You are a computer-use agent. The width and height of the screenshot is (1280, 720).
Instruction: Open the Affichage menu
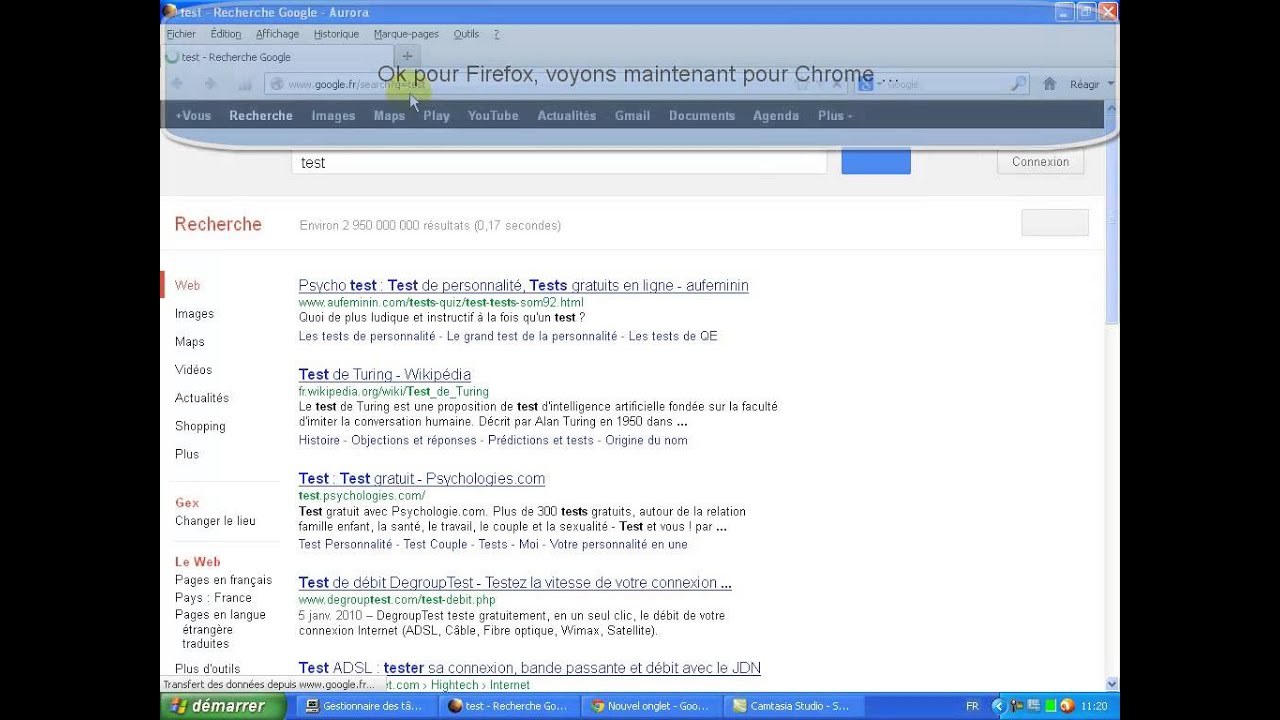(x=277, y=34)
